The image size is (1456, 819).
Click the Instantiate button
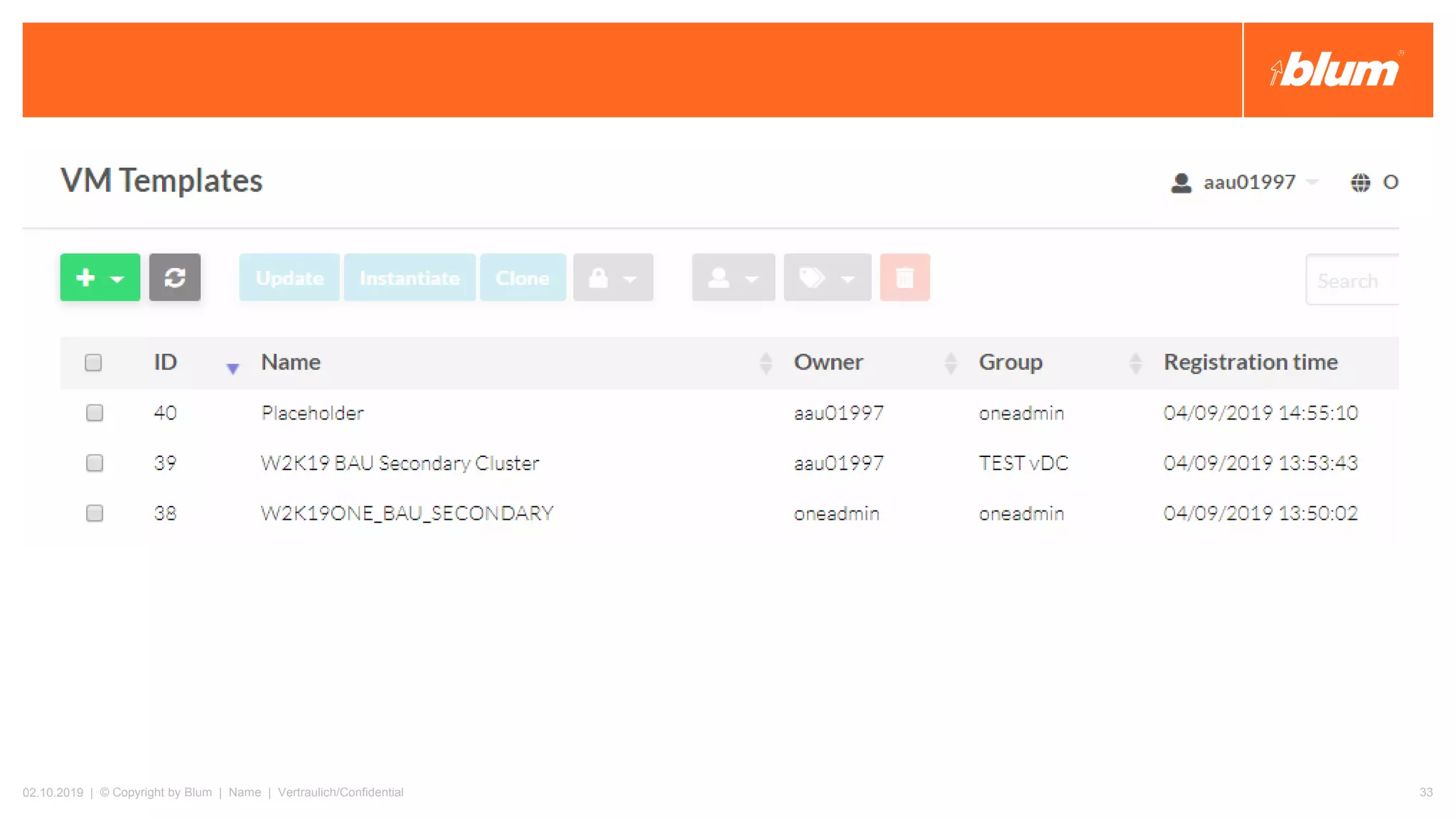[x=409, y=277]
